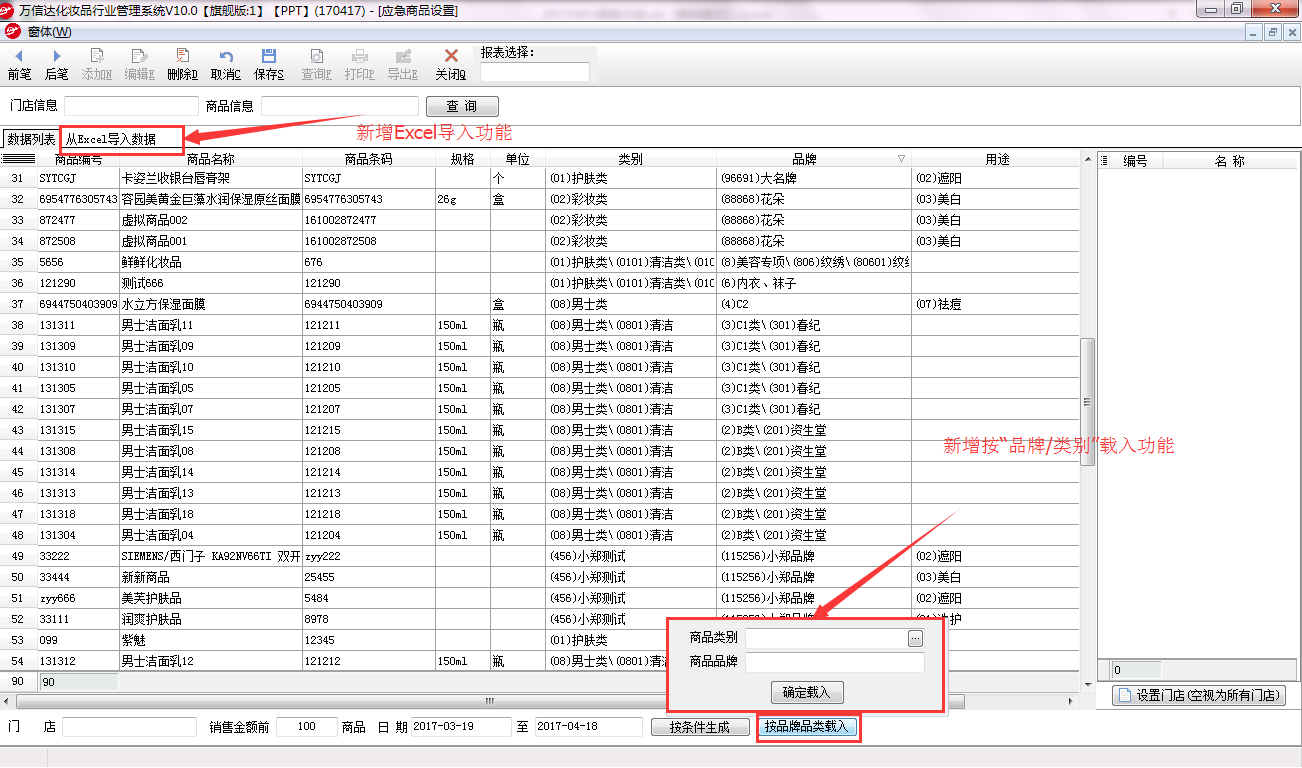Viewport: 1302px width, 768px height.
Task: Click the horizontal scrollbar of product table
Action: coord(490,700)
